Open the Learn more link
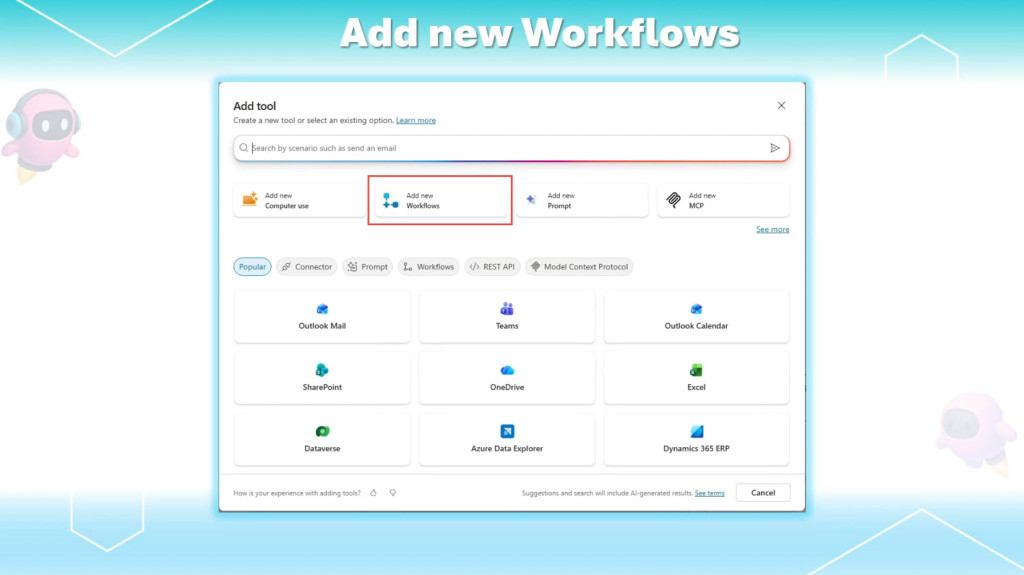The width and height of the screenshot is (1024, 575). (415, 120)
